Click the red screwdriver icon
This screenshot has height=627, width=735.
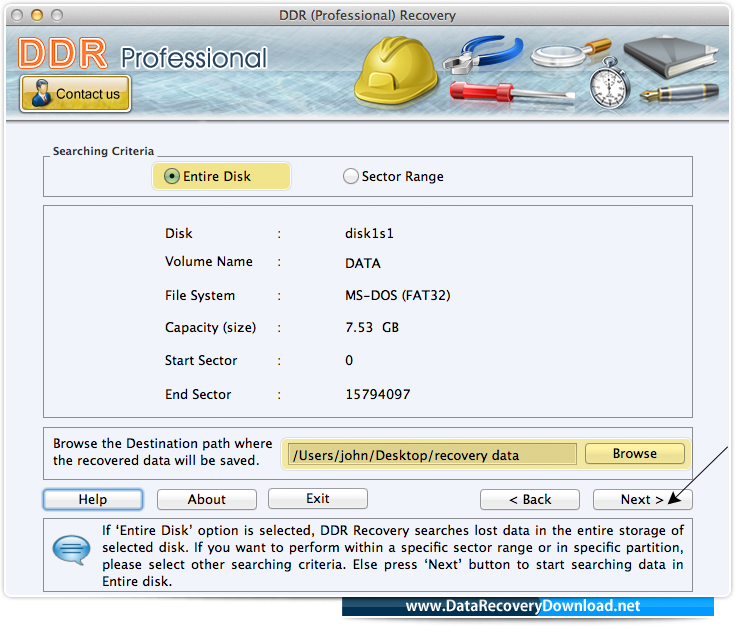[x=512, y=92]
